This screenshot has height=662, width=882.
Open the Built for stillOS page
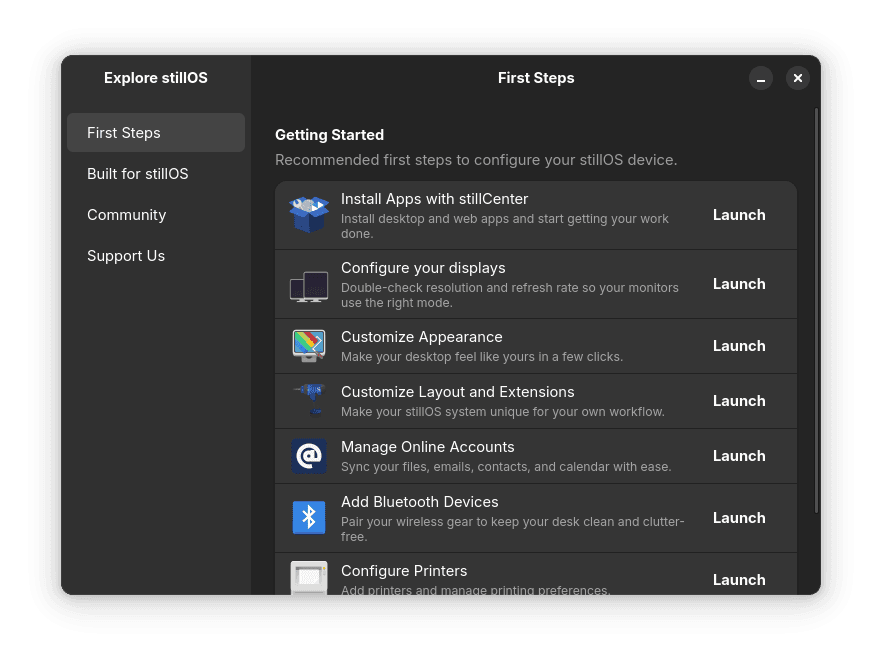156,174
